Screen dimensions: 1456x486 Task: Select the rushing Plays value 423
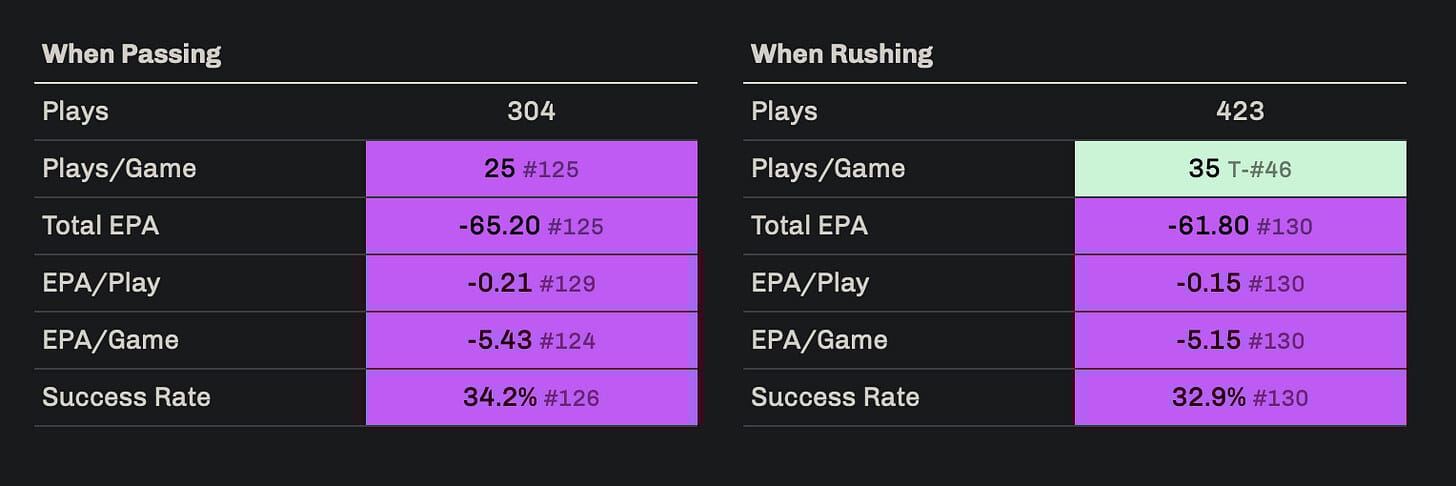pos(1240,111)
